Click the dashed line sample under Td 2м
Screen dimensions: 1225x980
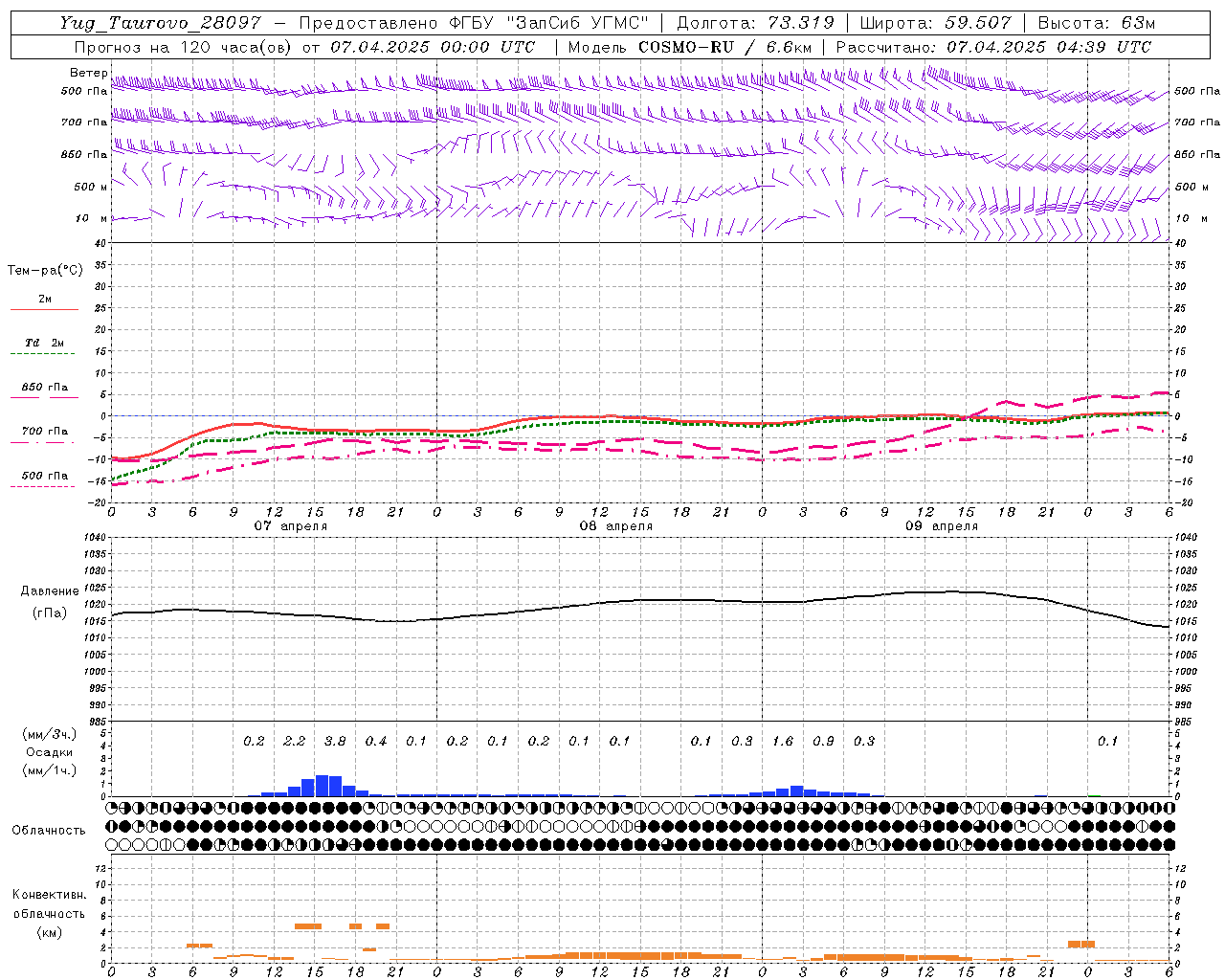click(42, 354)
